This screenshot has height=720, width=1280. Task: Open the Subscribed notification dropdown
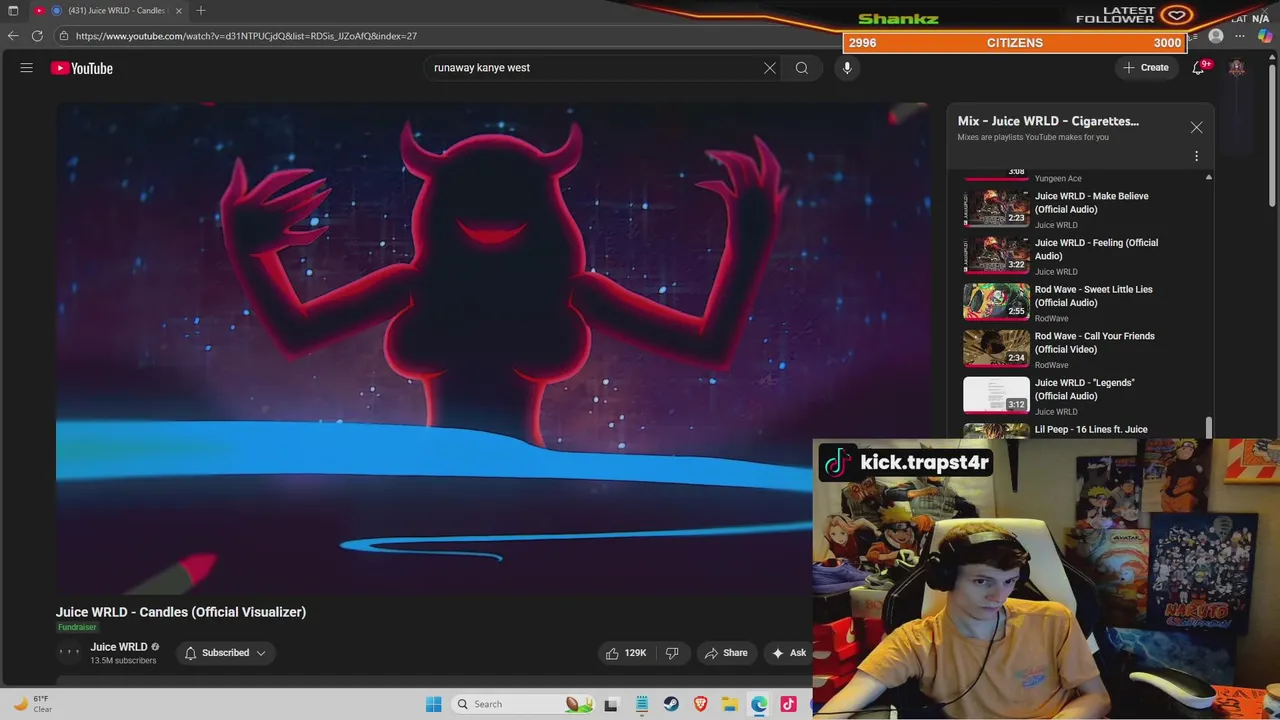click(226, 653)
